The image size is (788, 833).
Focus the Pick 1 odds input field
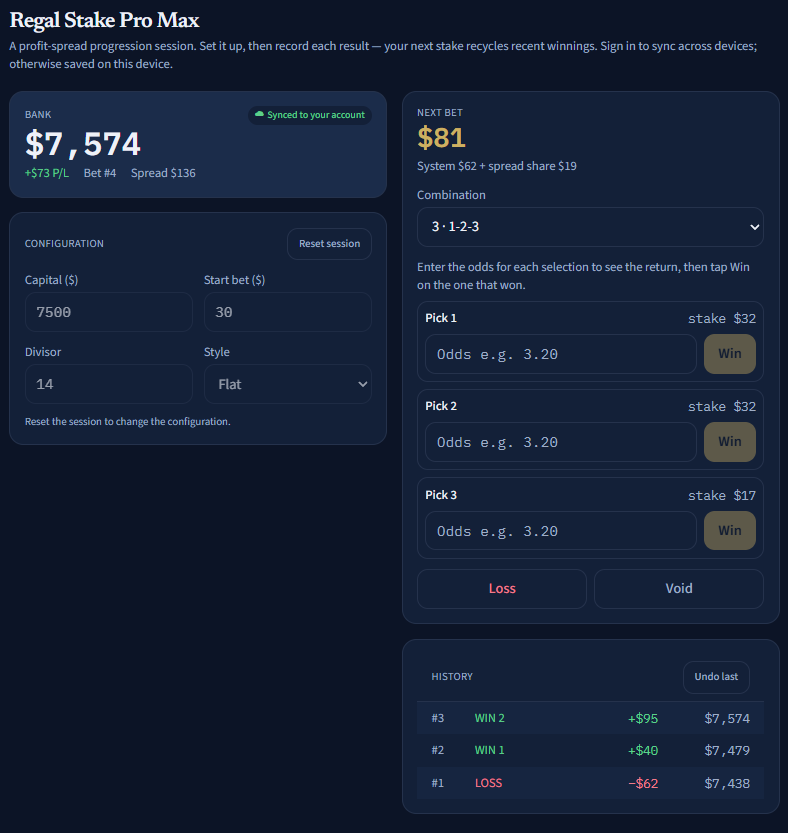point(561,354)
